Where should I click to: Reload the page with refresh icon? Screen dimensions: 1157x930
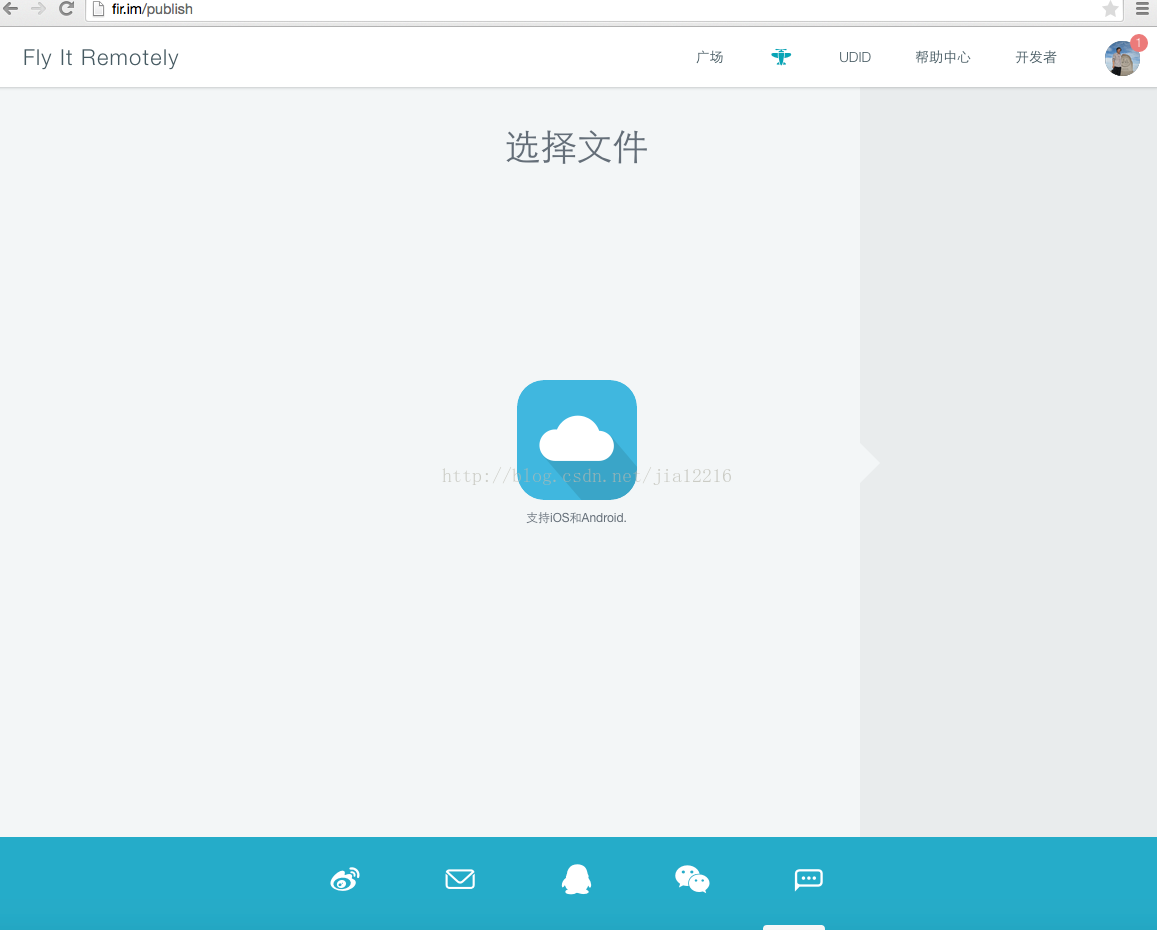tap(66, 9)
